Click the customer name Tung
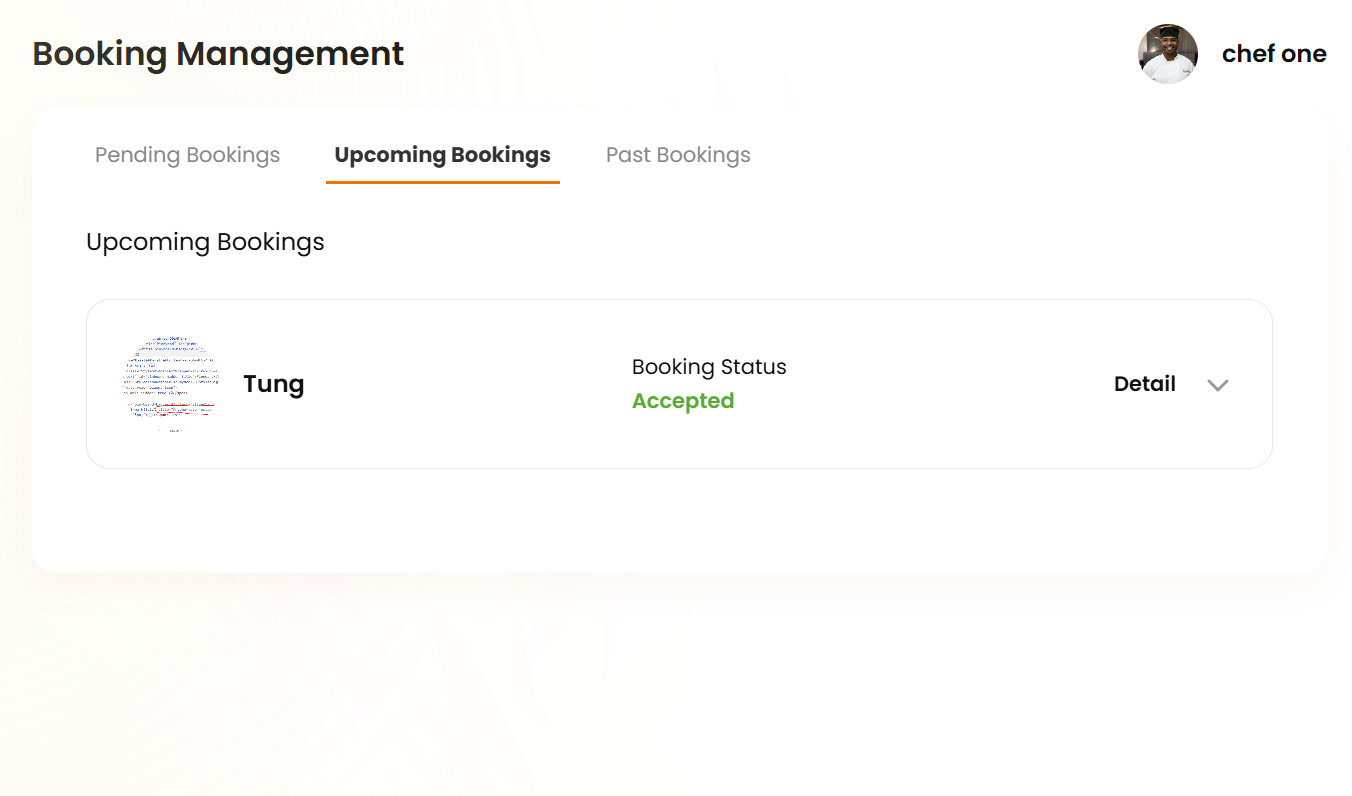1352x796 pixels. pyautogui.click(x=274, y=384)
